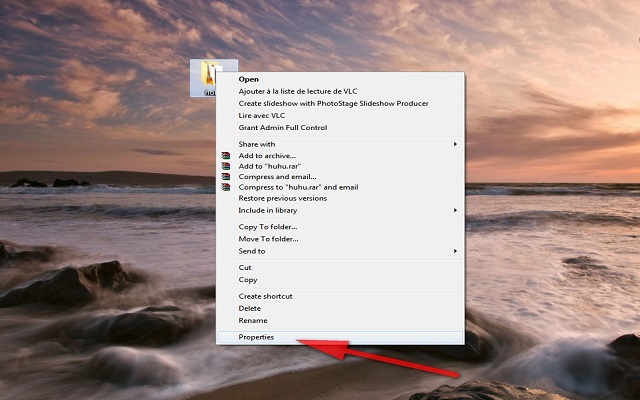The image size is (640, 400).
Task: Choose Open from the context menu
Action: pos(249,79)
